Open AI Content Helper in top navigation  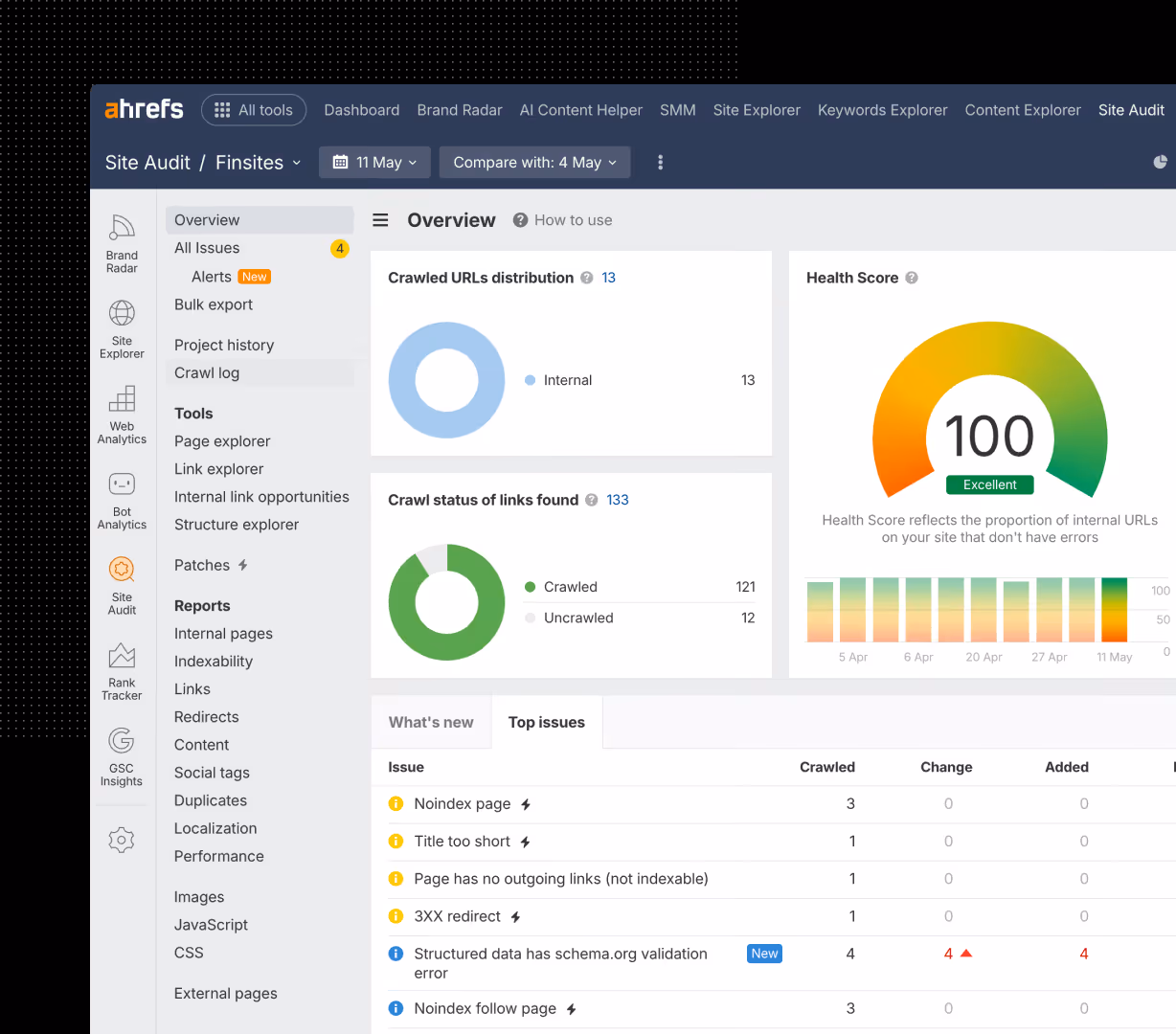click(x=581, y=110)
